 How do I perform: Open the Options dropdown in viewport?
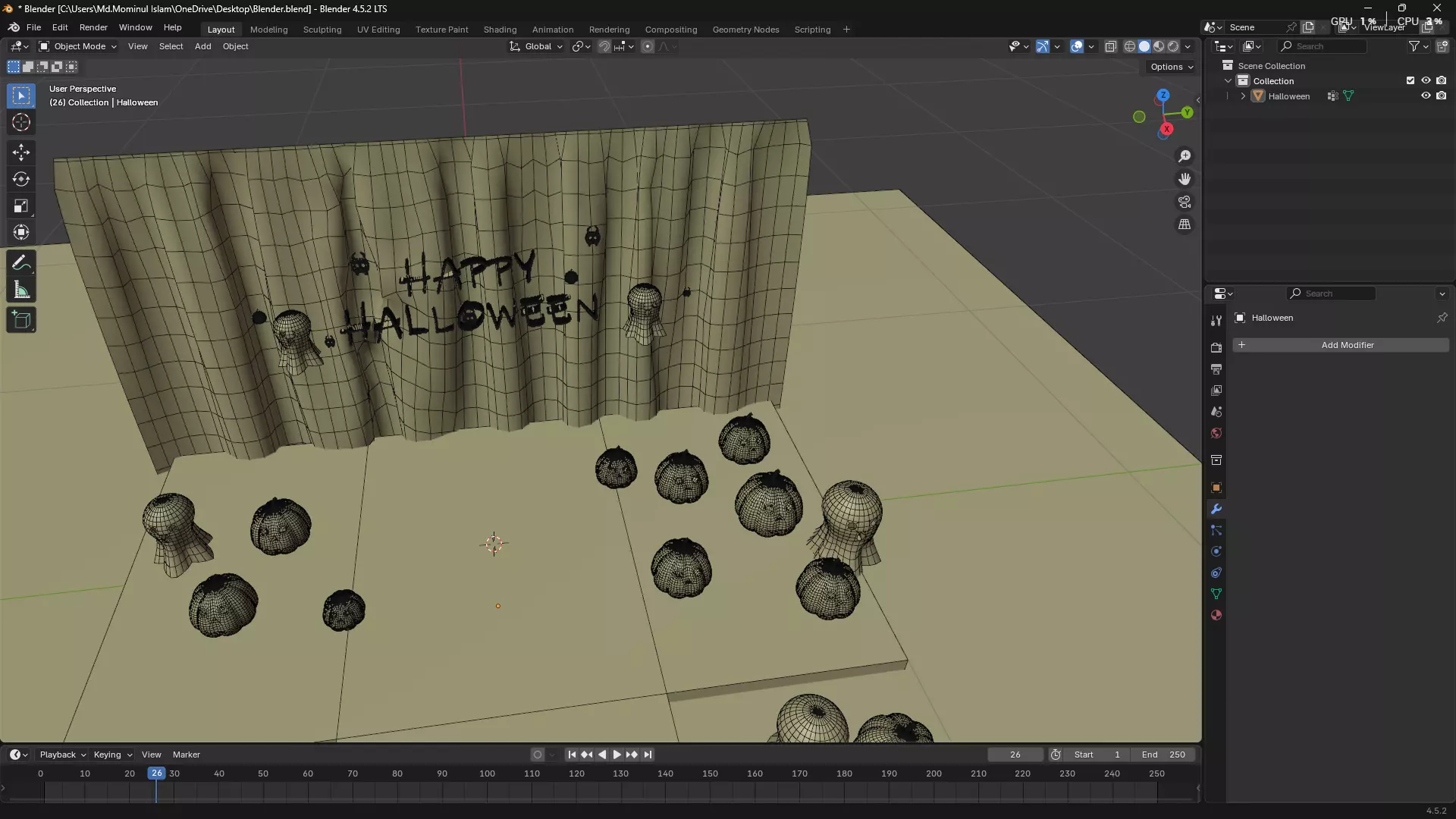[x=1172, y=67]
